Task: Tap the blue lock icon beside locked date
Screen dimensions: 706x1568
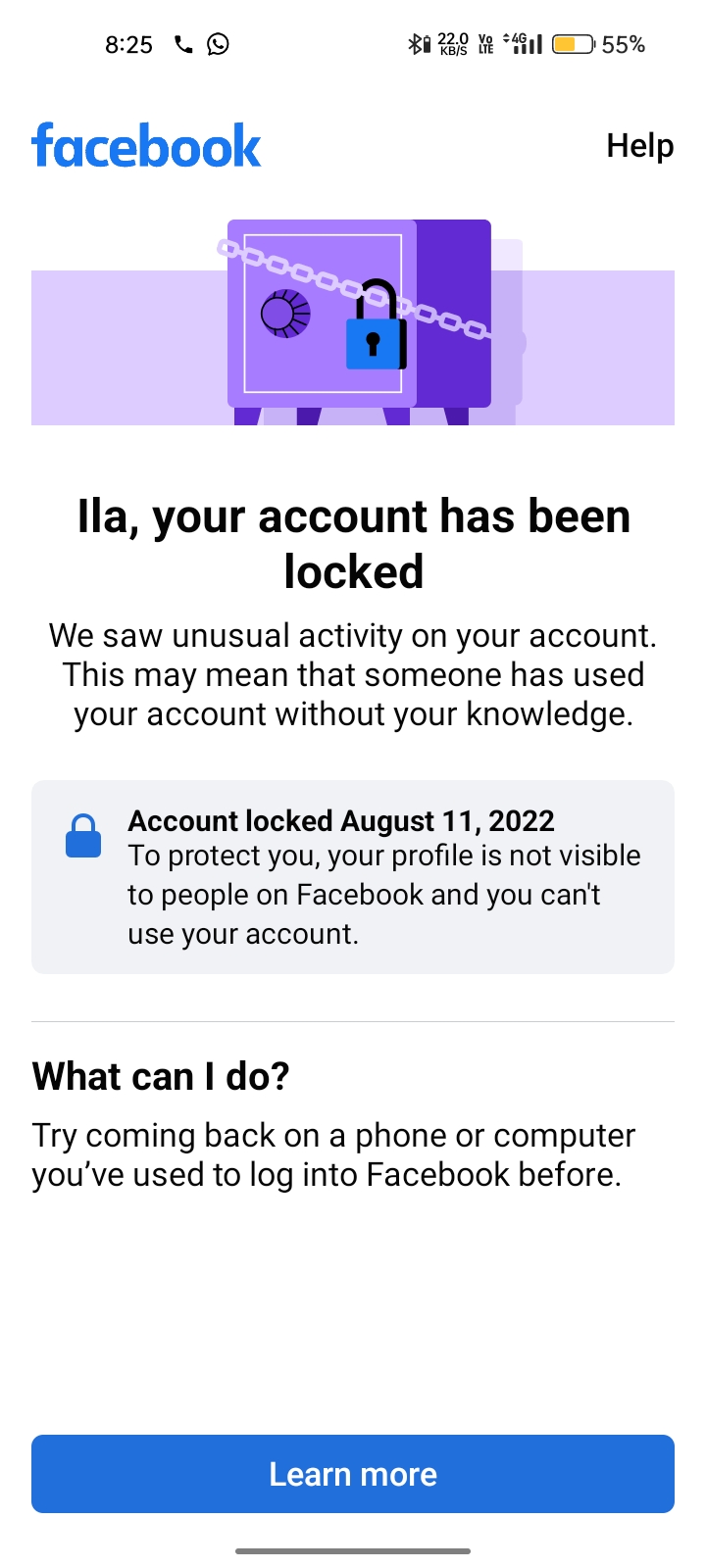Action: point(82,835)
